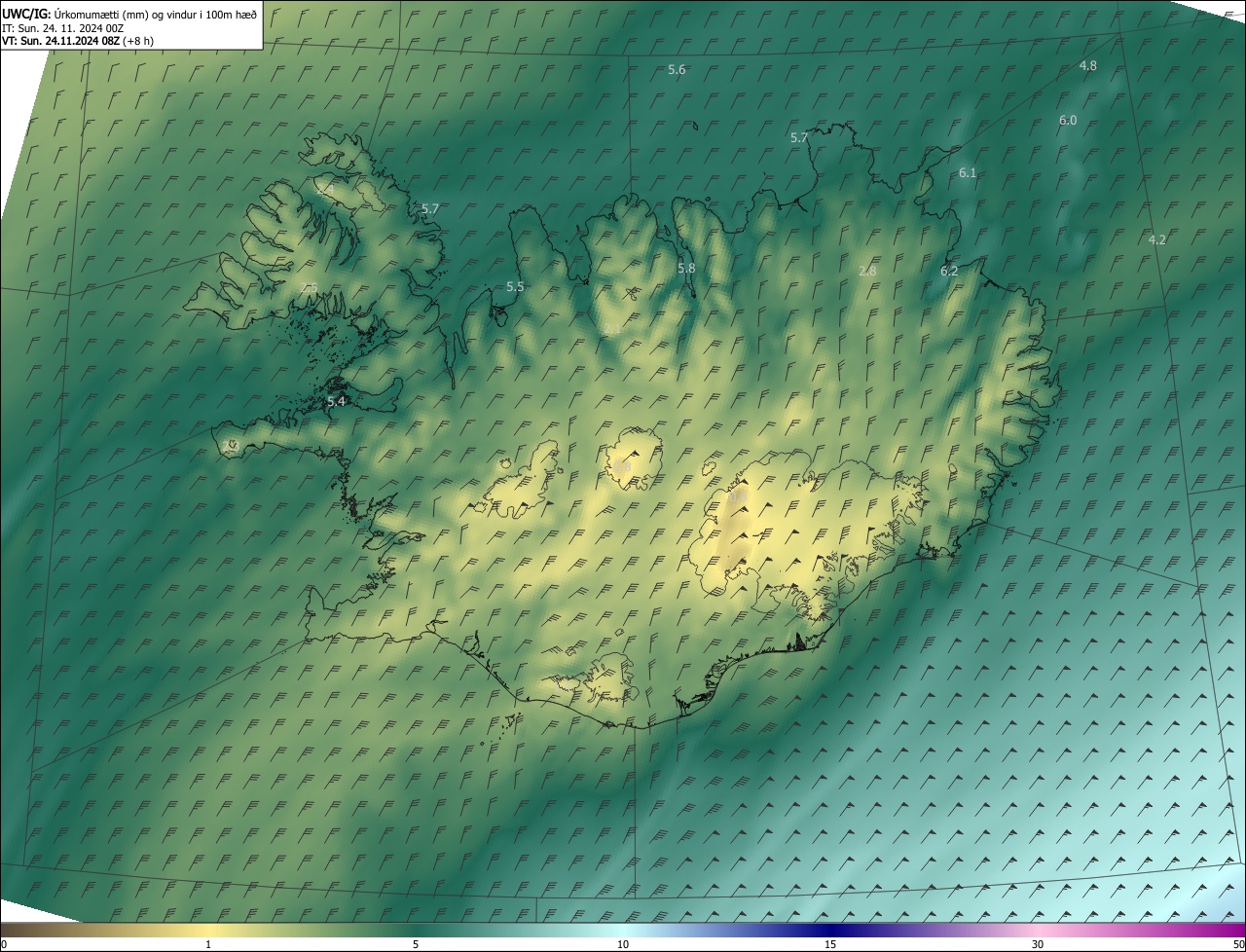Viewport: 1246px width, 952px height.
Task: Click the '15' tick label on the color scale
Action: tap(830, 944)
